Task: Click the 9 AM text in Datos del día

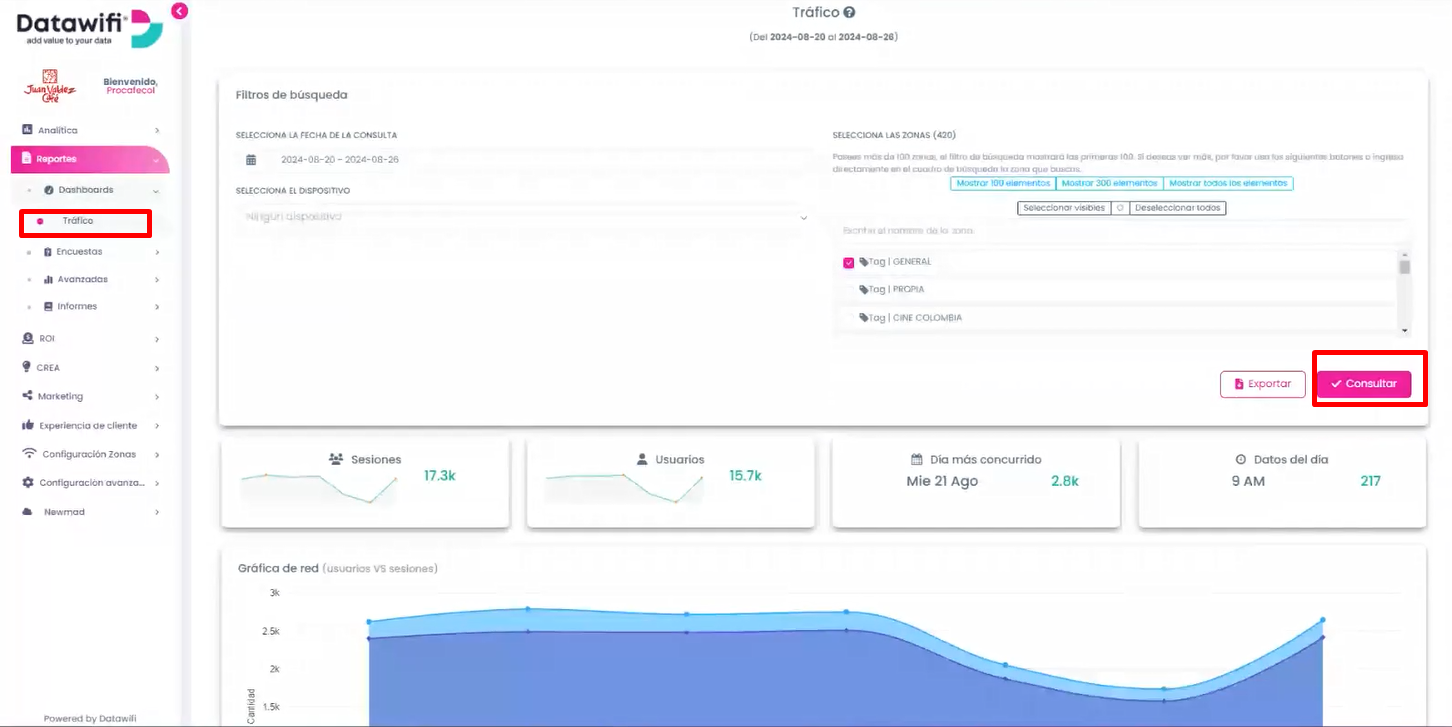Action: pyautogui.click(x=1248, y=481)
